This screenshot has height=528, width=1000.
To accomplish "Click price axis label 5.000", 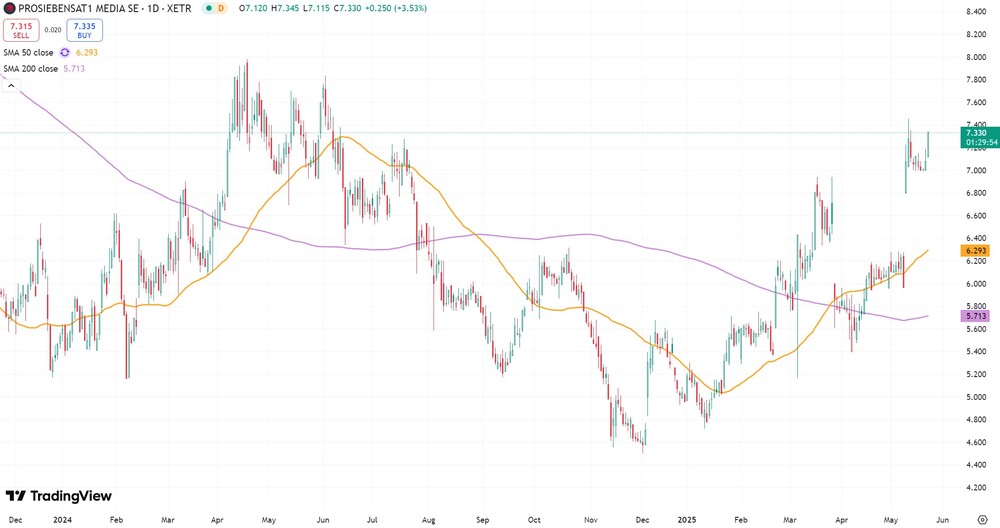I will 976,397.
